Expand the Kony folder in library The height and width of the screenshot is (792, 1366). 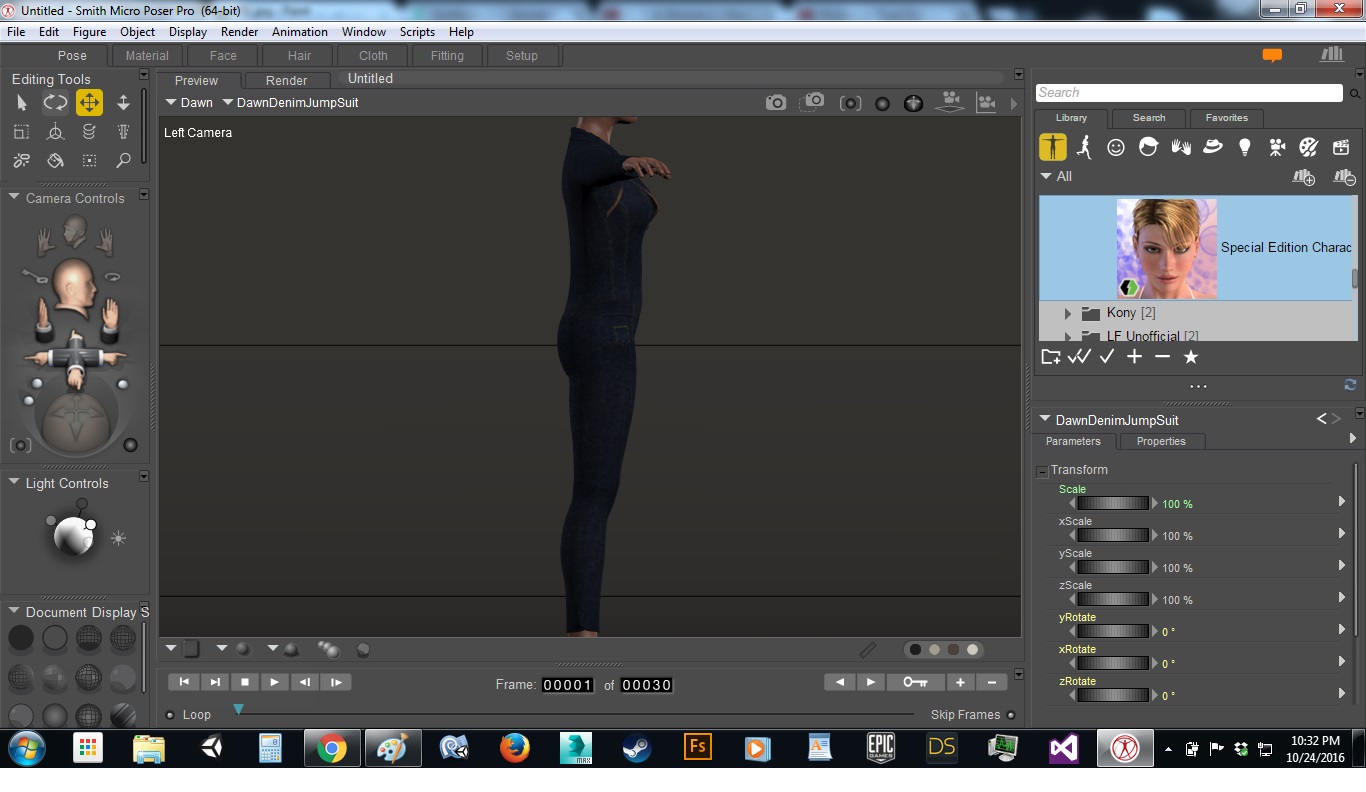pos(1068,313)
